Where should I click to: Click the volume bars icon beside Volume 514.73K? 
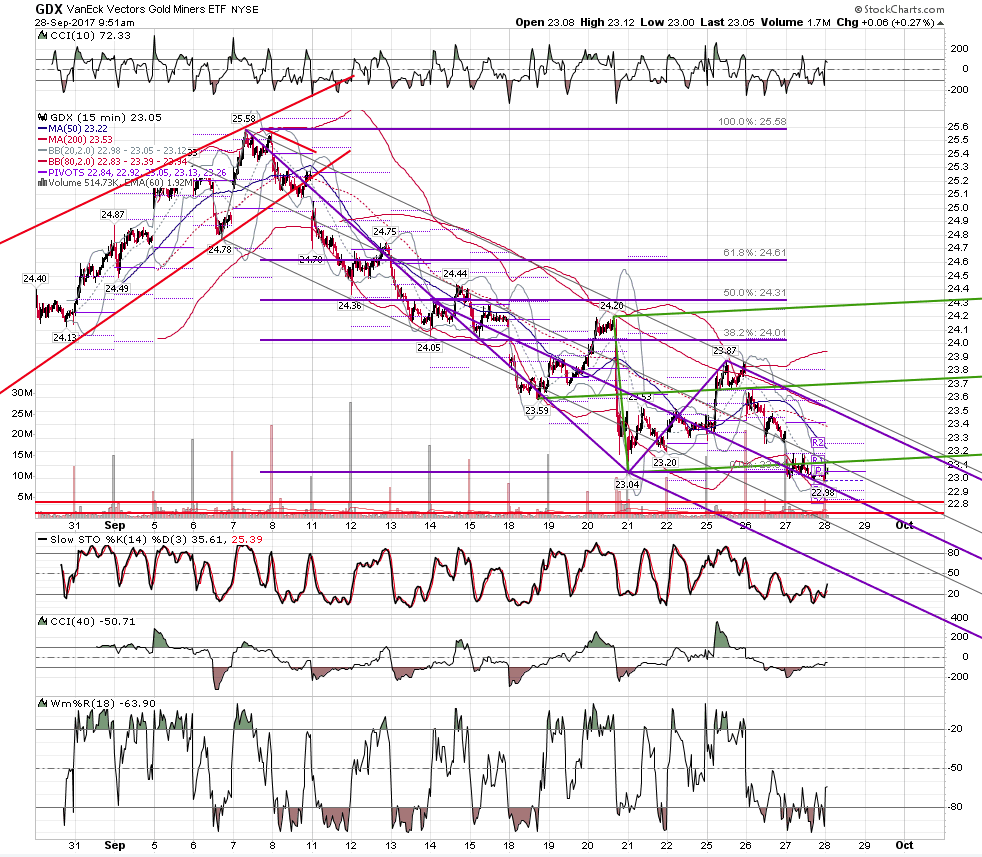(x=43, y=183)
